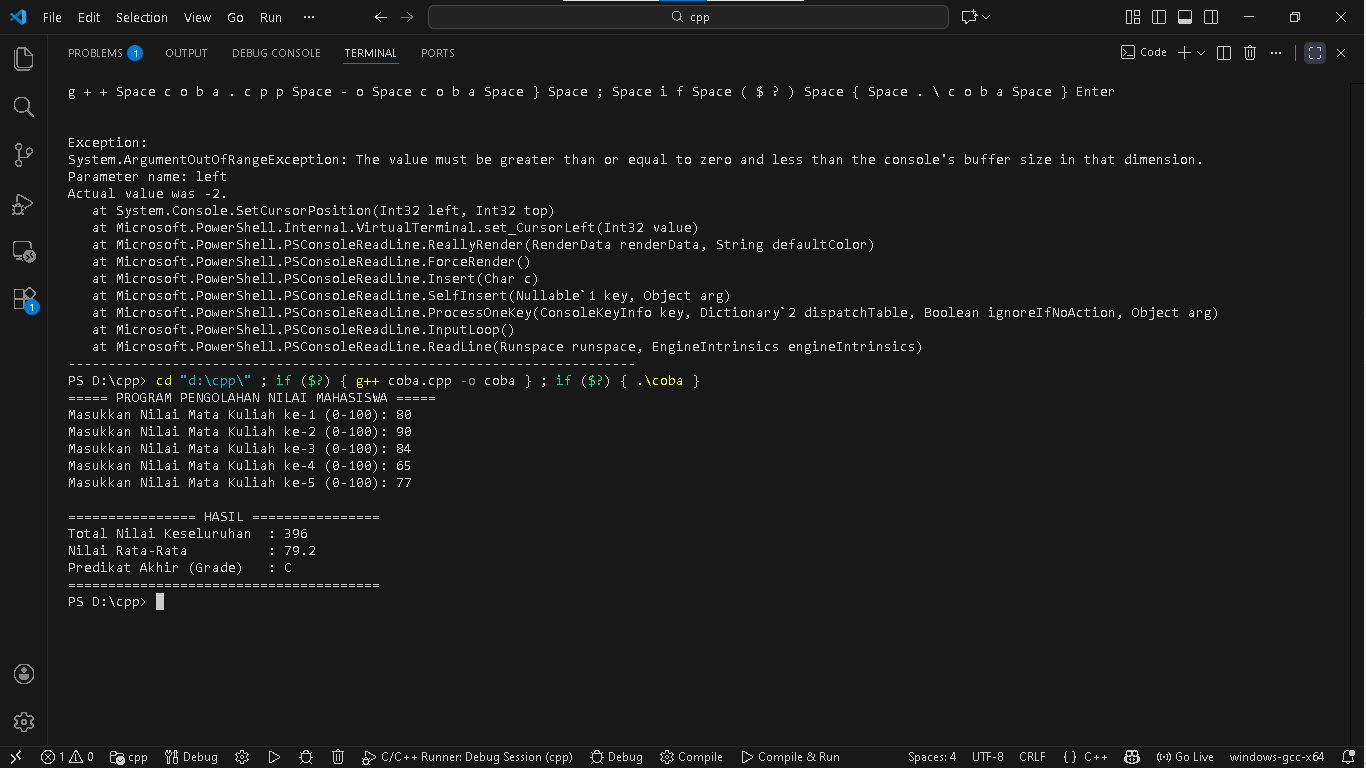The image size is (1366, 768).
Task: Click Compile in the status bar
Action: (x=692, y=757)
